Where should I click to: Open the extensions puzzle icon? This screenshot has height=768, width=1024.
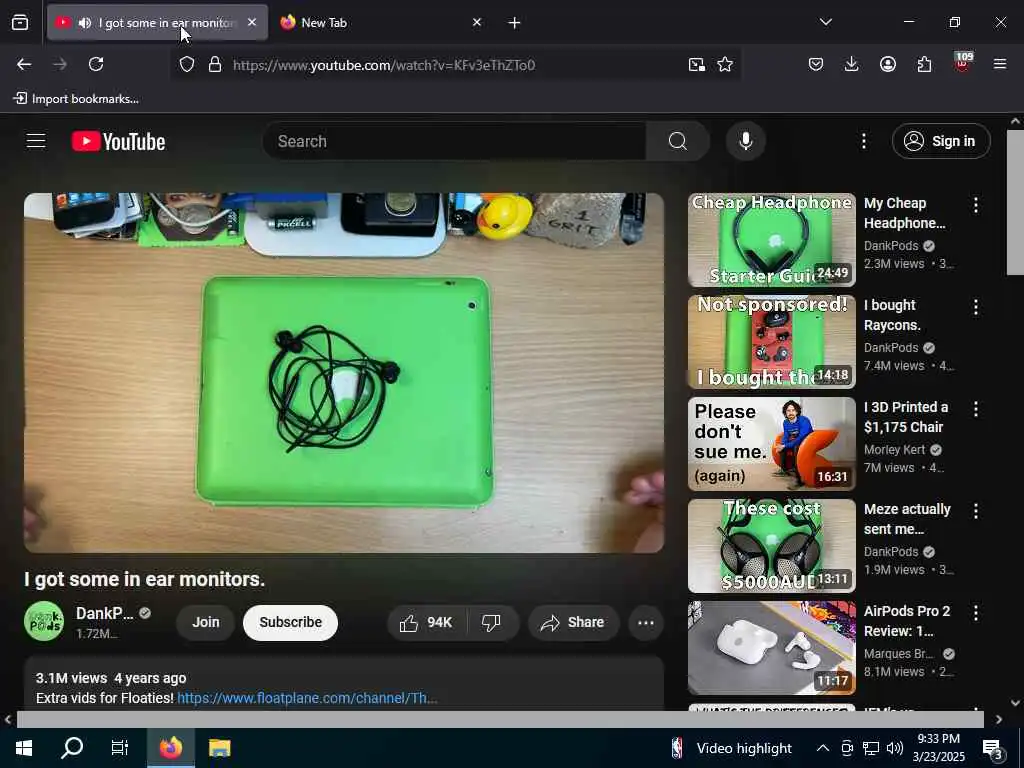[924, 64]
